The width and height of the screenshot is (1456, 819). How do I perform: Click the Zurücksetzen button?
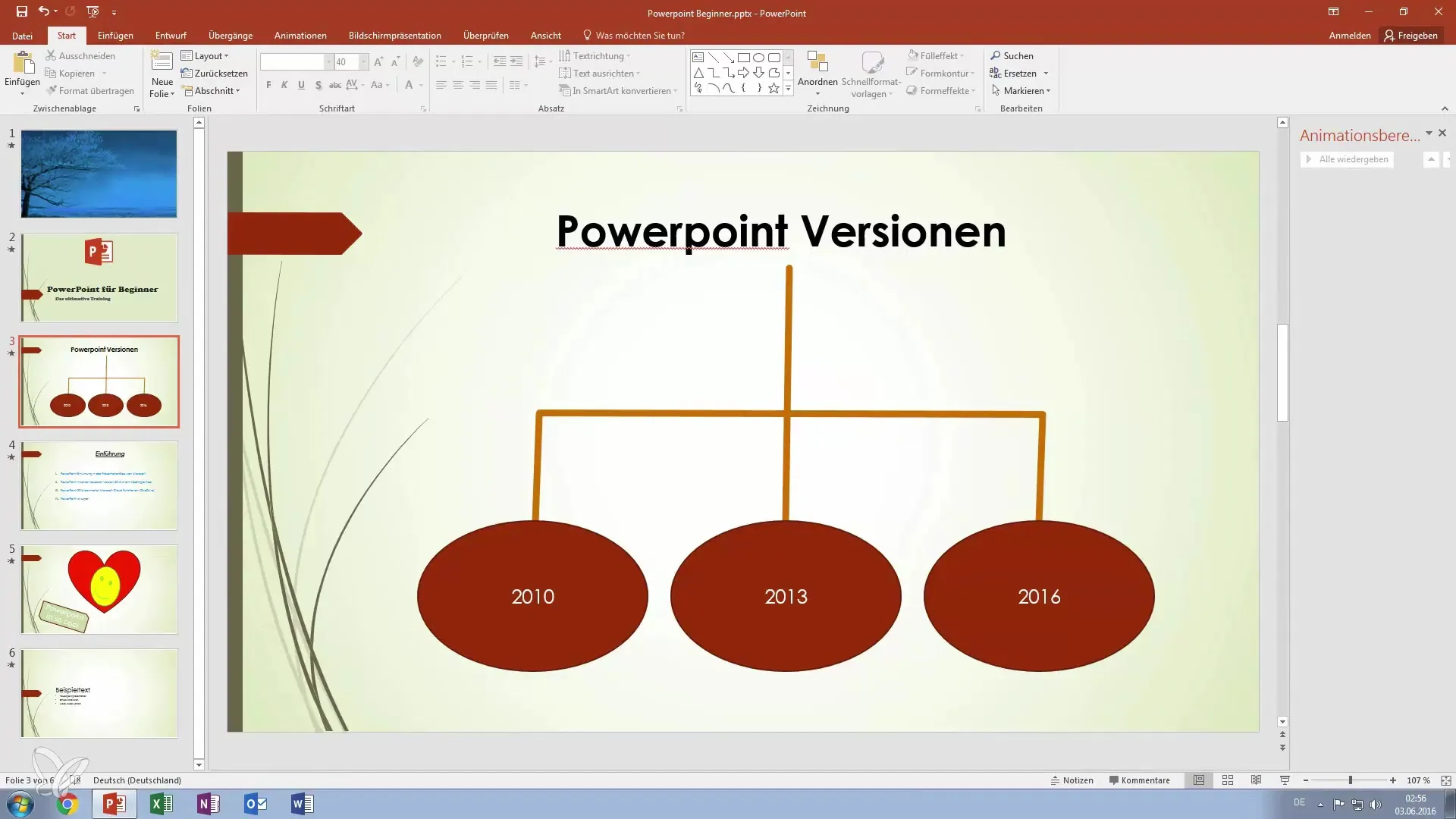pos(215,74)
